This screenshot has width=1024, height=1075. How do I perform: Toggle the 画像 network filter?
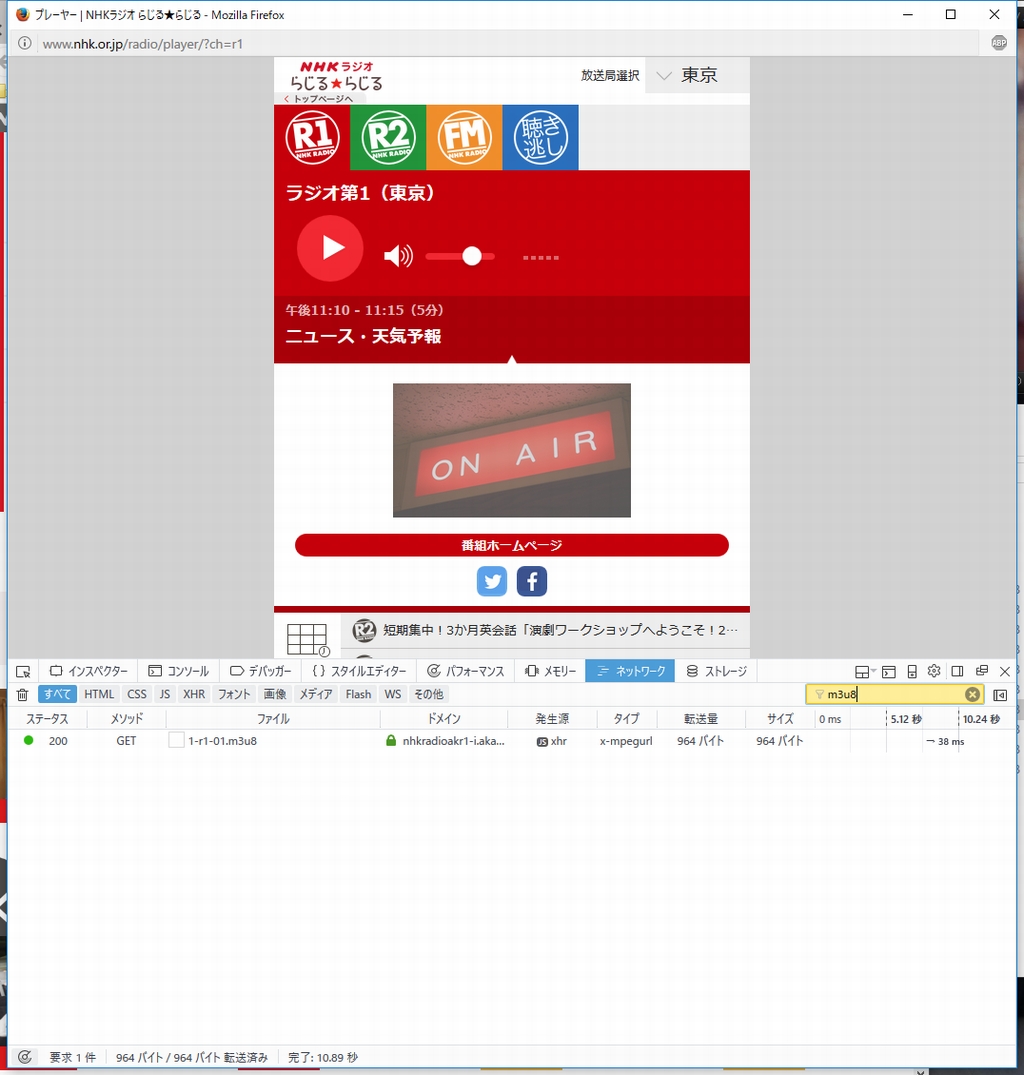275,694
